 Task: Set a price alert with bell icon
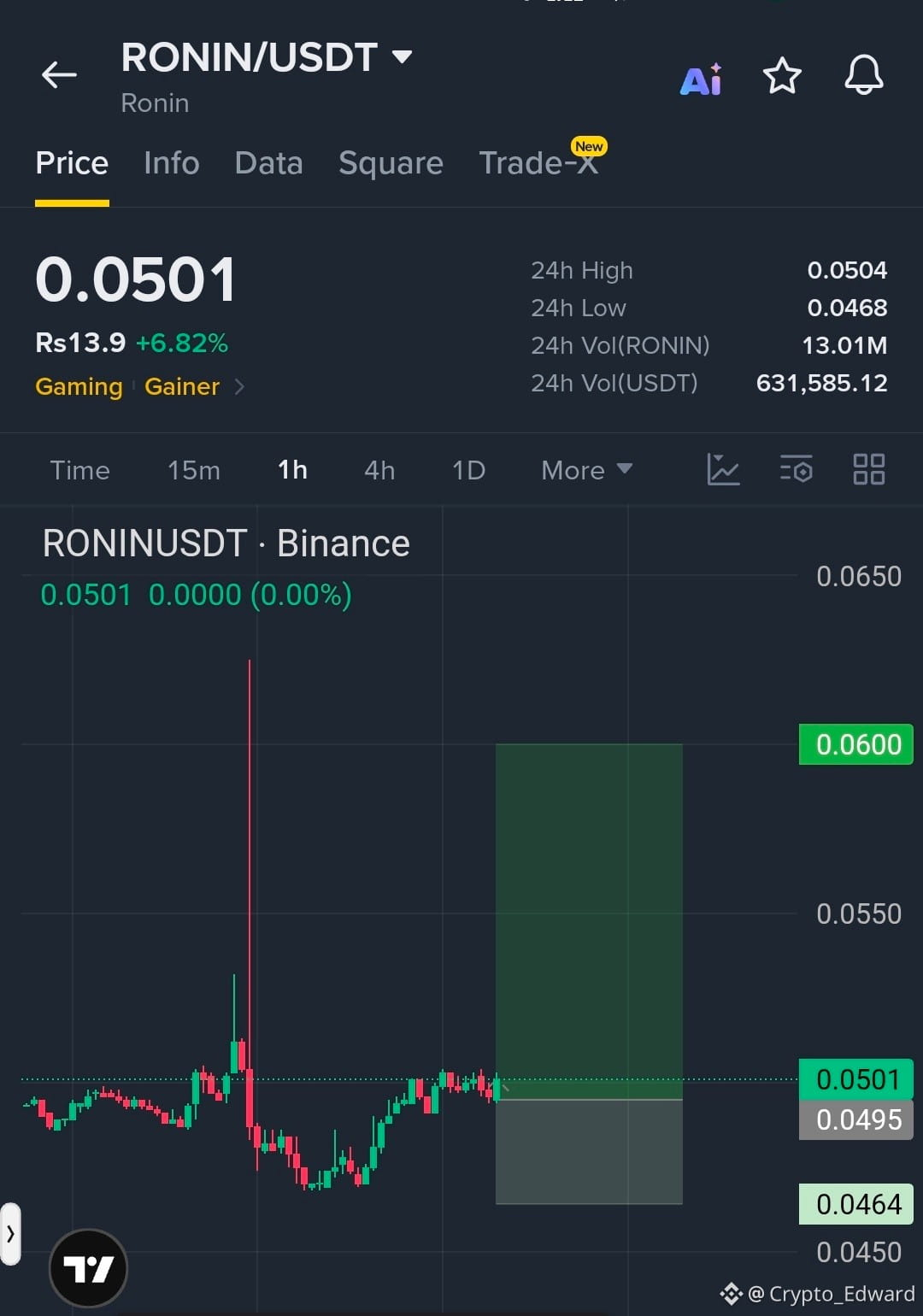864,75
